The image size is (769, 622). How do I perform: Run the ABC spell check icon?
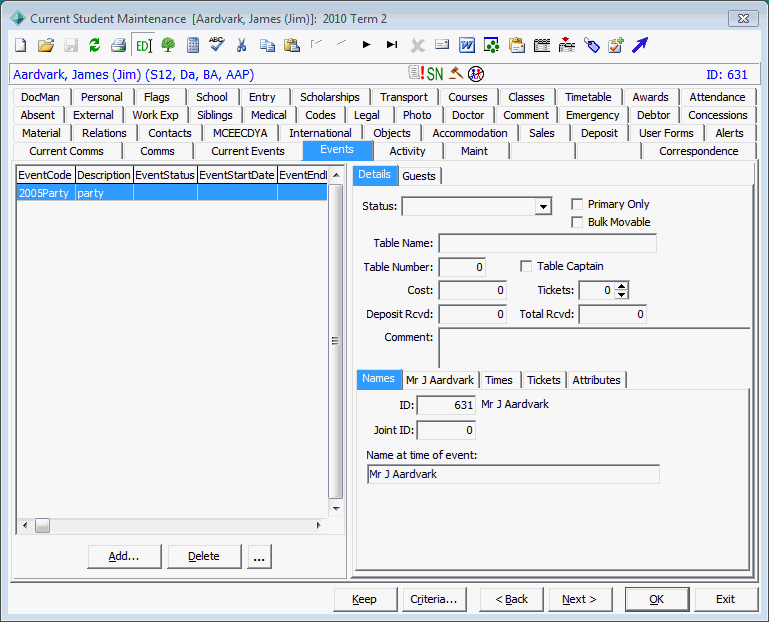click(x=216, y=44)
